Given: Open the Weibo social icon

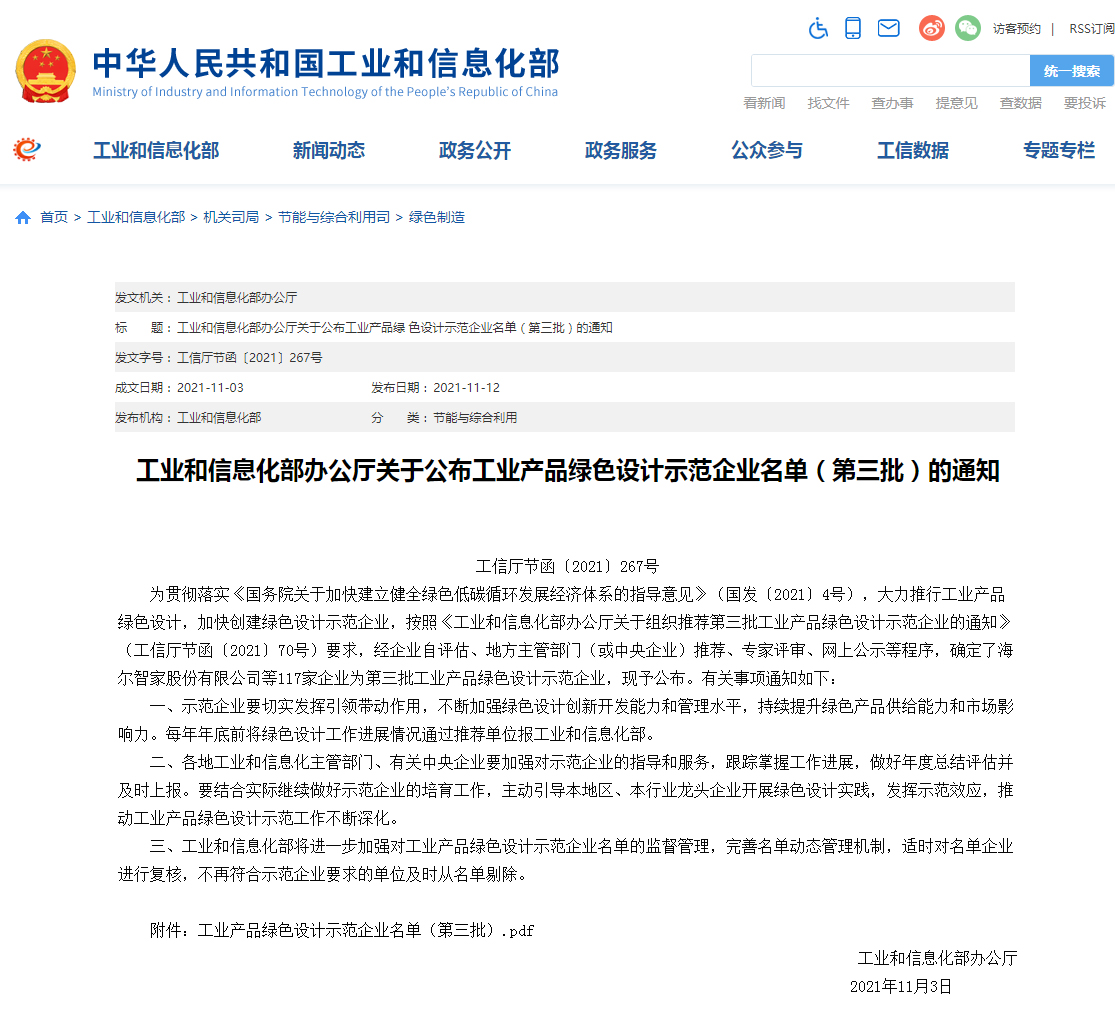Looking at the screenshot, I should (931, 28).
